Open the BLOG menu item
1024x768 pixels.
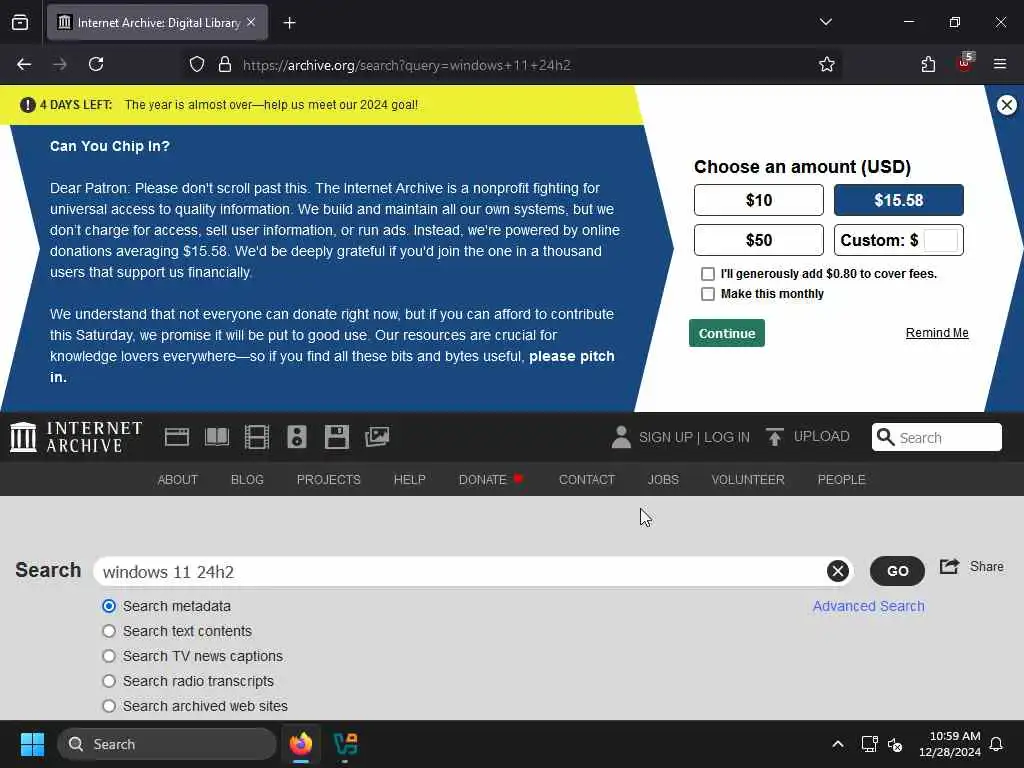point(247,479)
